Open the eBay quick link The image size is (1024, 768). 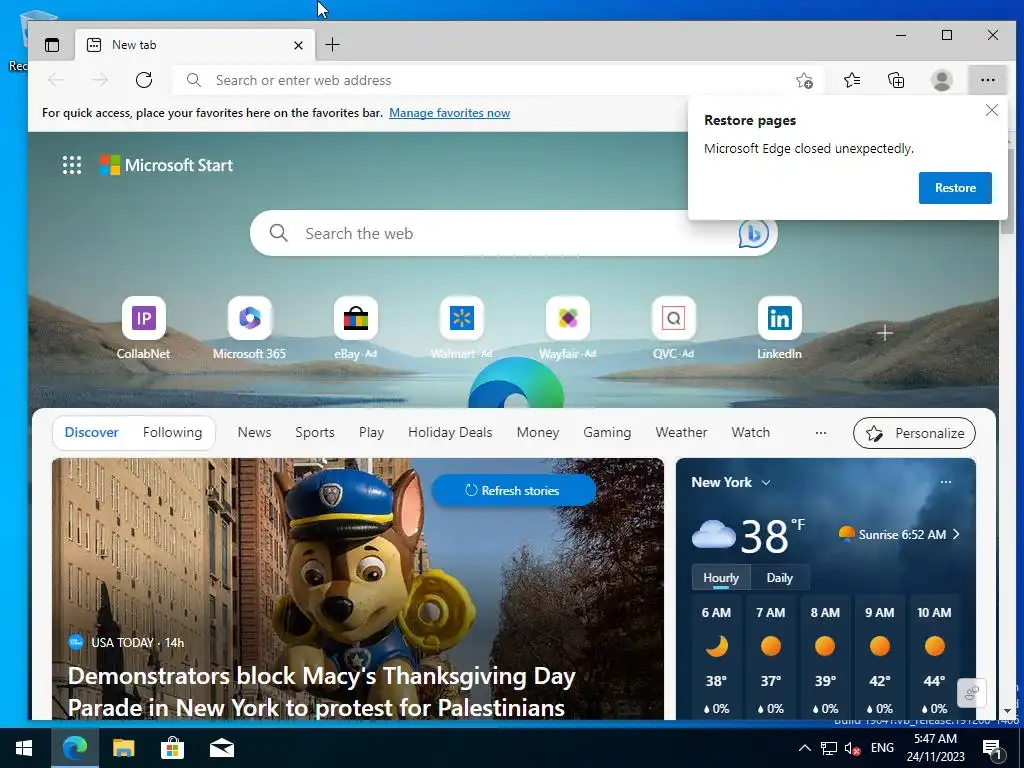click(355, 328)
